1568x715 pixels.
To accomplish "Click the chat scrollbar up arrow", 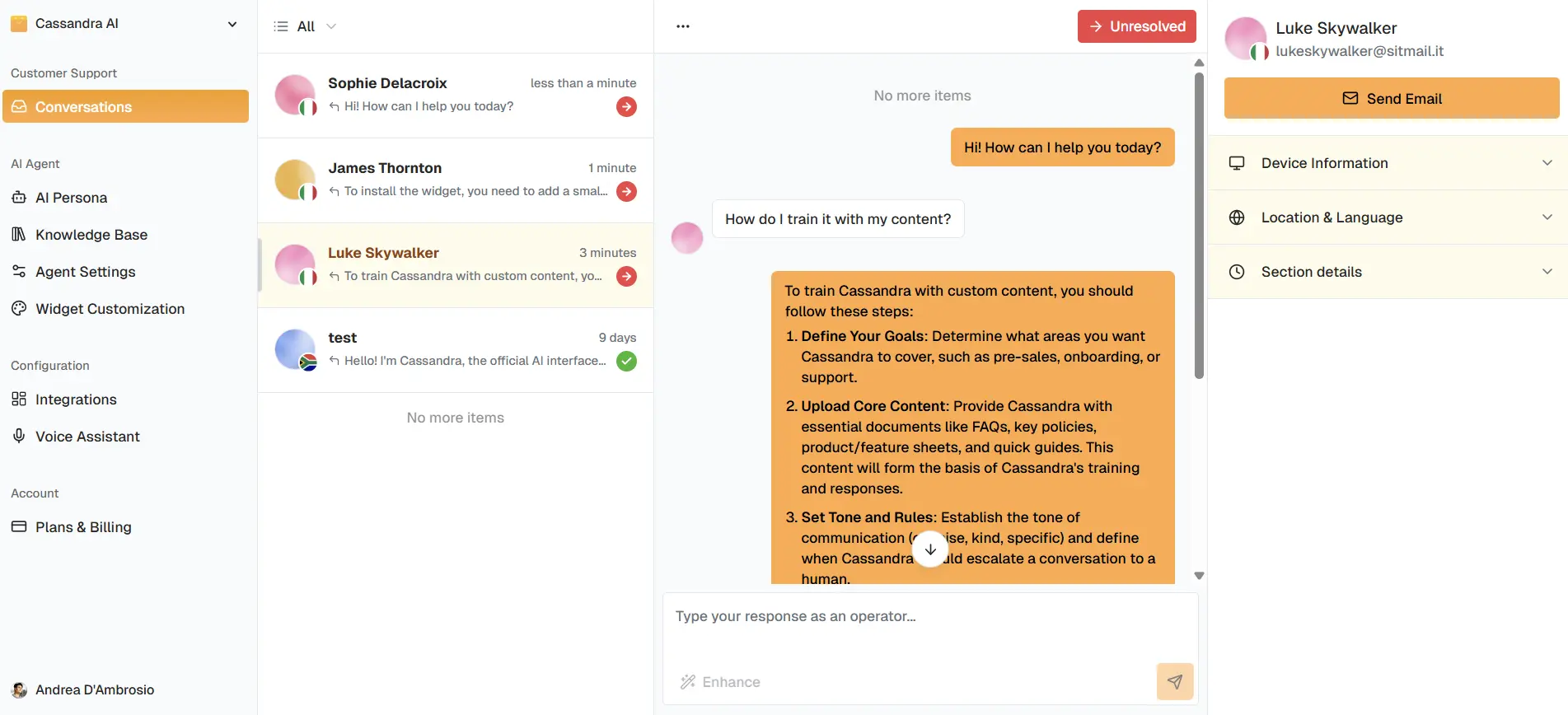I will [1199, 63].
